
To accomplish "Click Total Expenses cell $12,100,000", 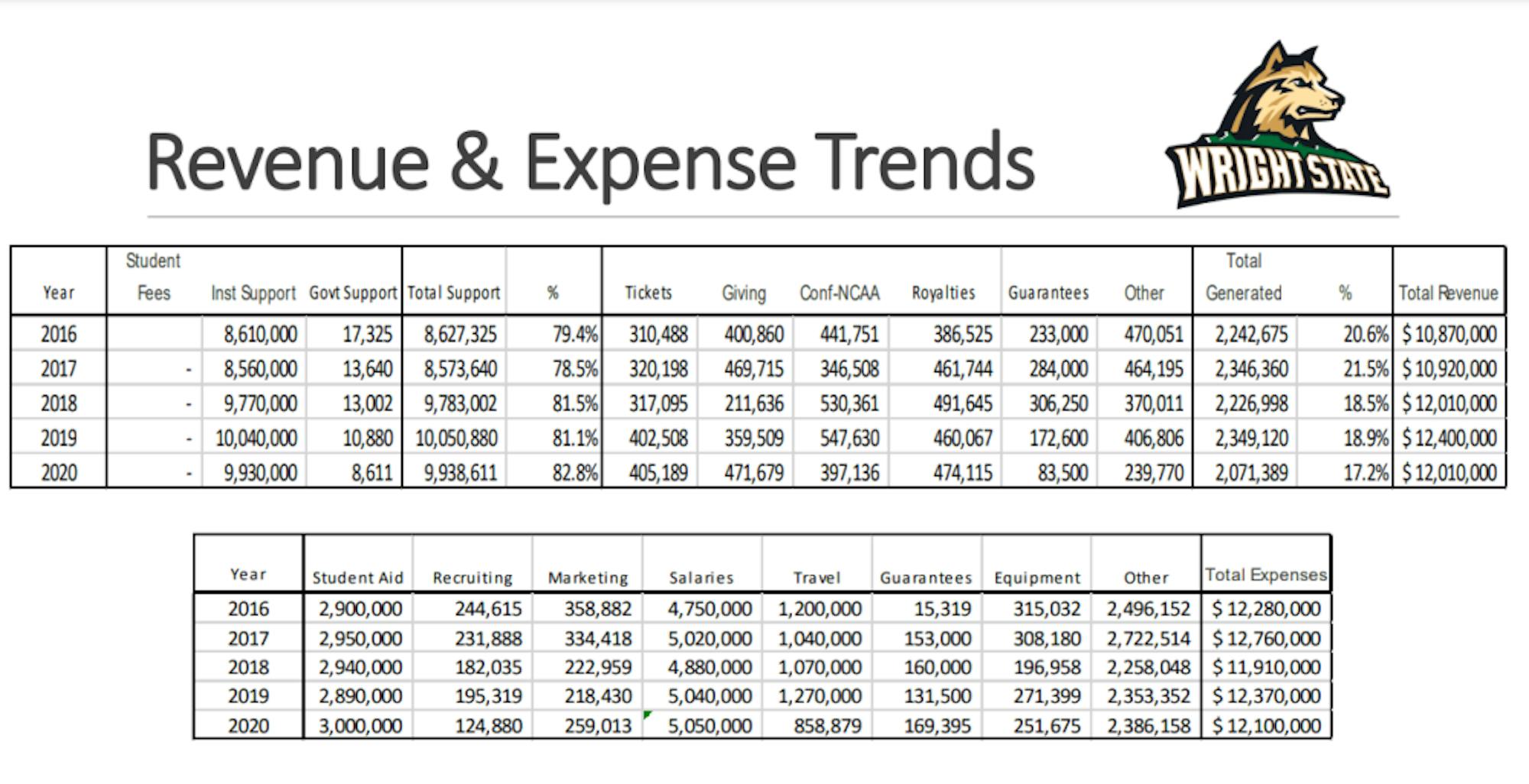I will pos(1267,726).
